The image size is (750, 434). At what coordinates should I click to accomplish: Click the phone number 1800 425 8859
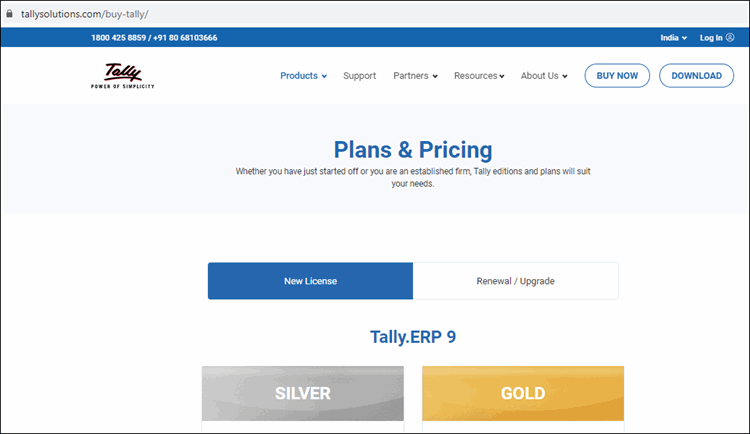(118, 38)
